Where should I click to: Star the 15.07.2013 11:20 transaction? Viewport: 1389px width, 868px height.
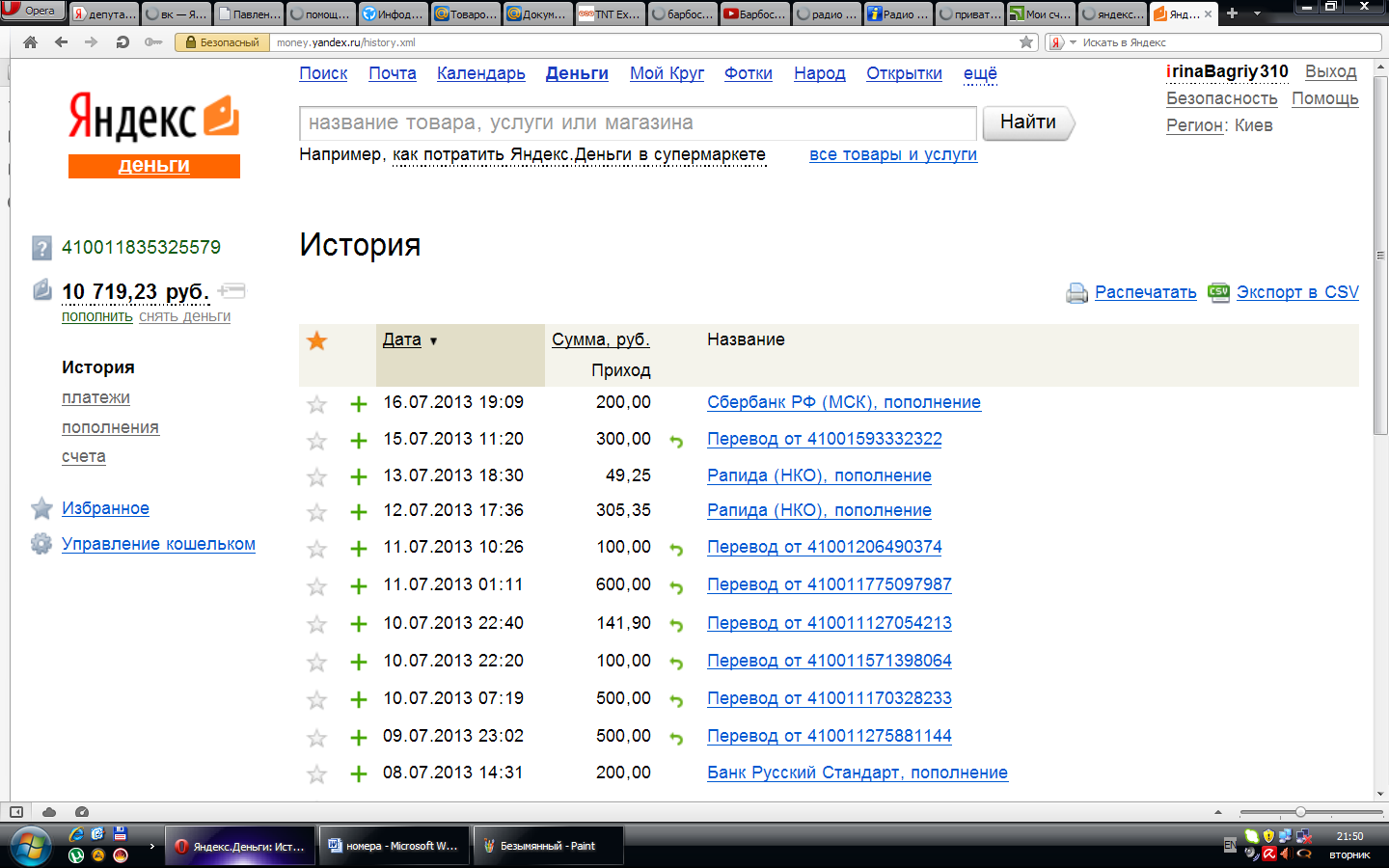click(316, 441)
